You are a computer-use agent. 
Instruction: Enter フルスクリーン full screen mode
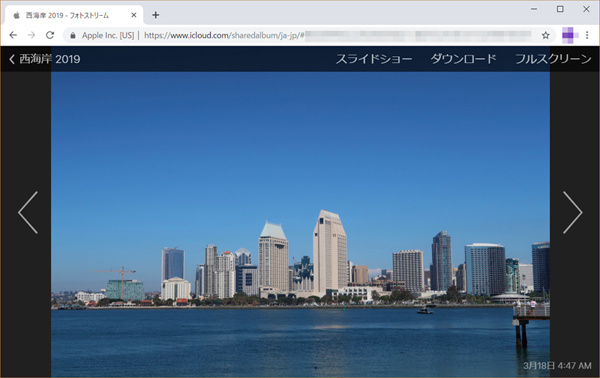(553, 59)
